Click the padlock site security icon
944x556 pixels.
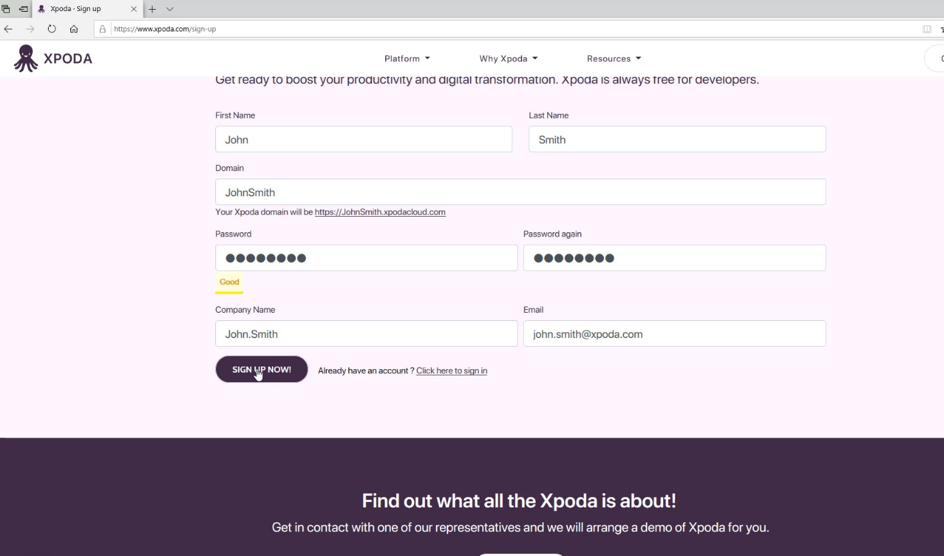(102, 29)
